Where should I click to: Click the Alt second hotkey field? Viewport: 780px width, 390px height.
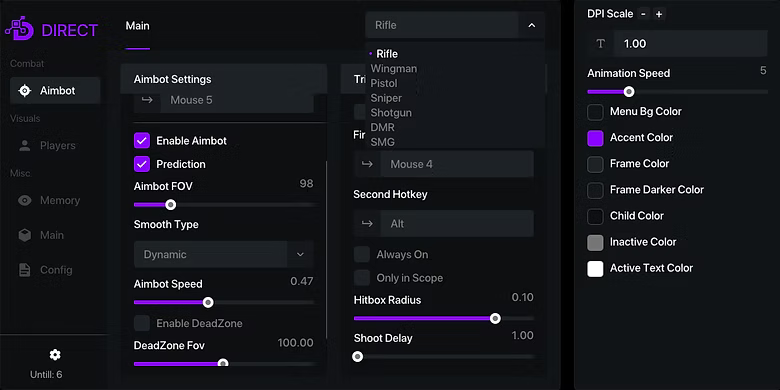444,224
